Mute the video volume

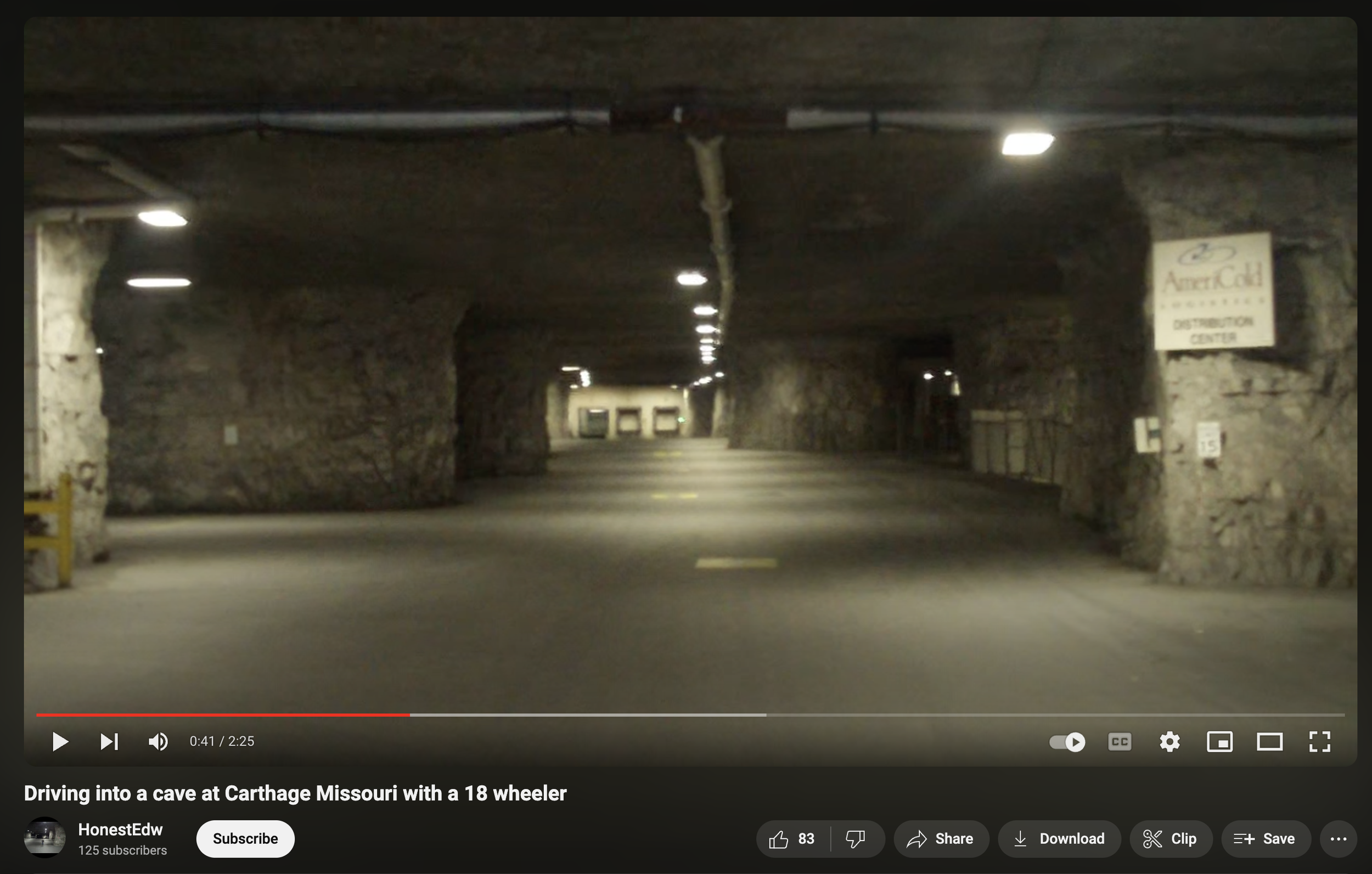158,741
